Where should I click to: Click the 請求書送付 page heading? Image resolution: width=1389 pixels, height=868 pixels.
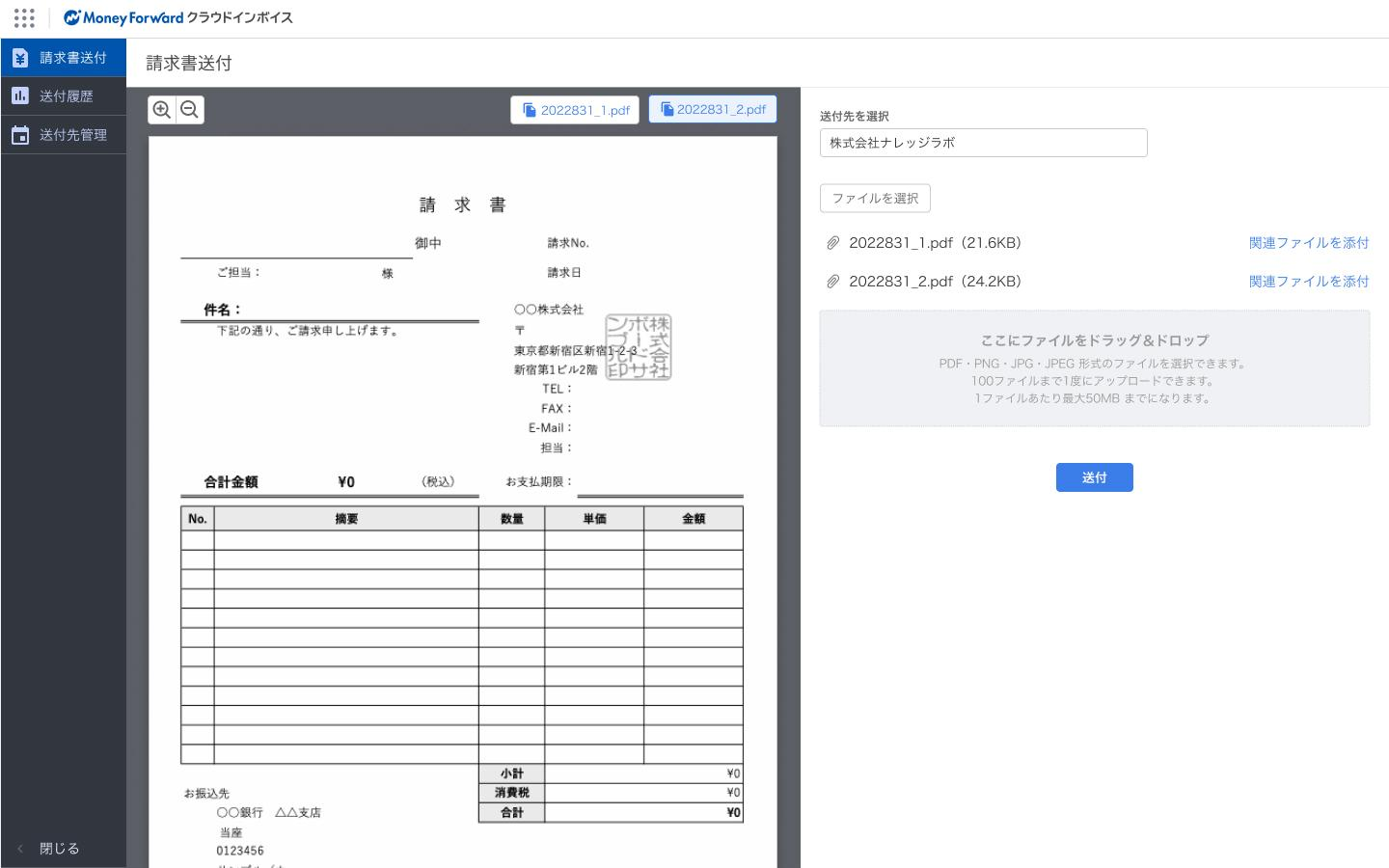click(189, 64)
